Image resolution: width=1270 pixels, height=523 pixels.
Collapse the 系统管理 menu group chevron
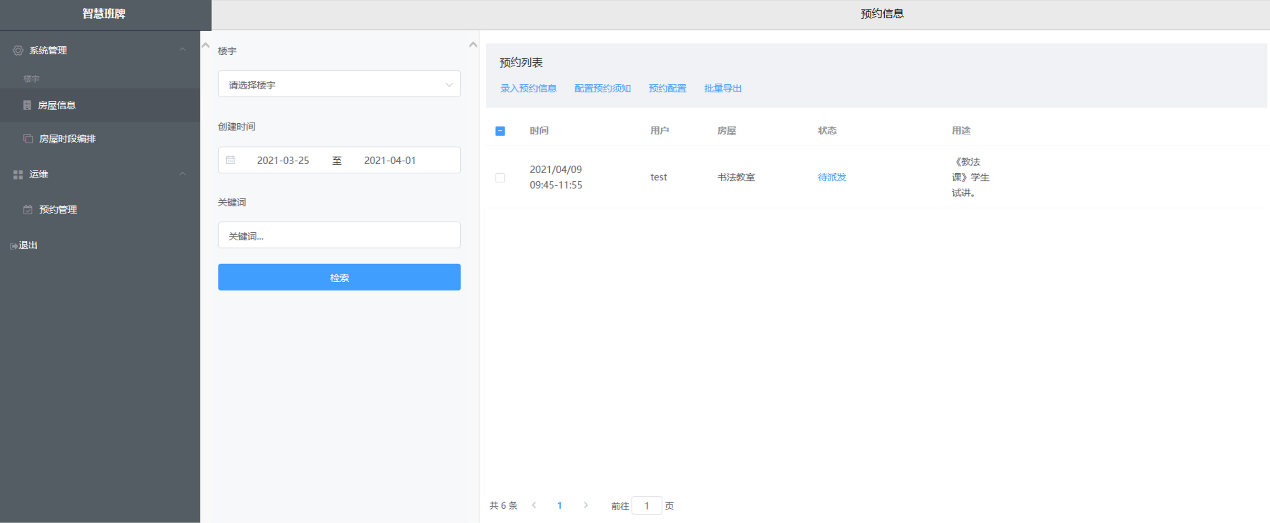tap(182, 50)
